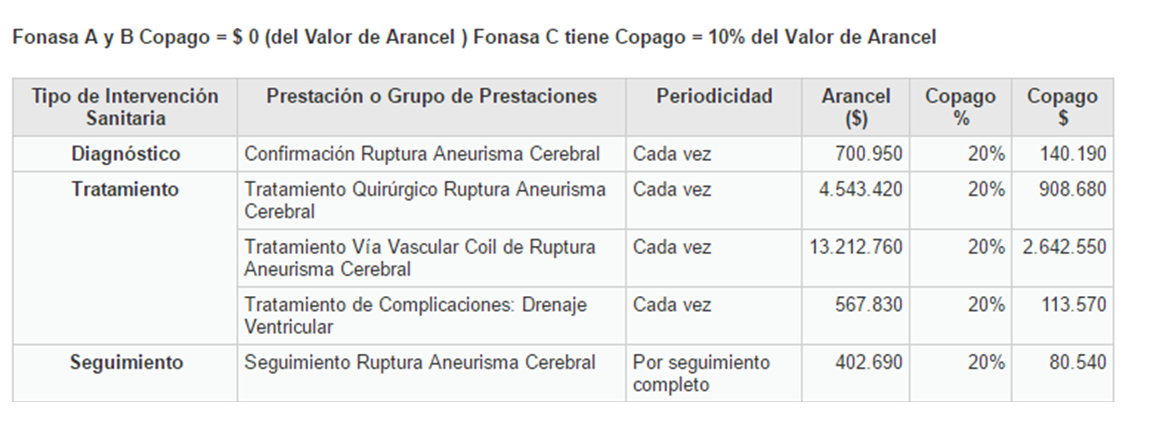
Task: Click the Fonasa copago heading text
Action: click(474, 38)
